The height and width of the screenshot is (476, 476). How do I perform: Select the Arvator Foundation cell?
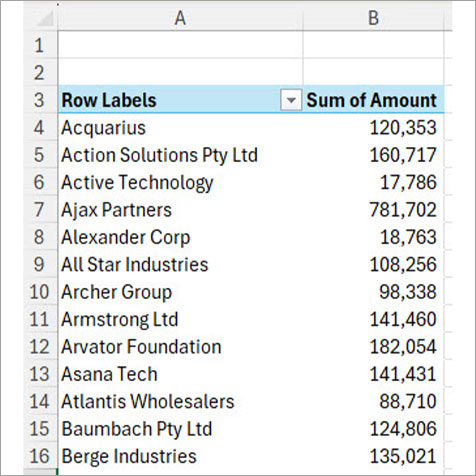tap(180, 346)
